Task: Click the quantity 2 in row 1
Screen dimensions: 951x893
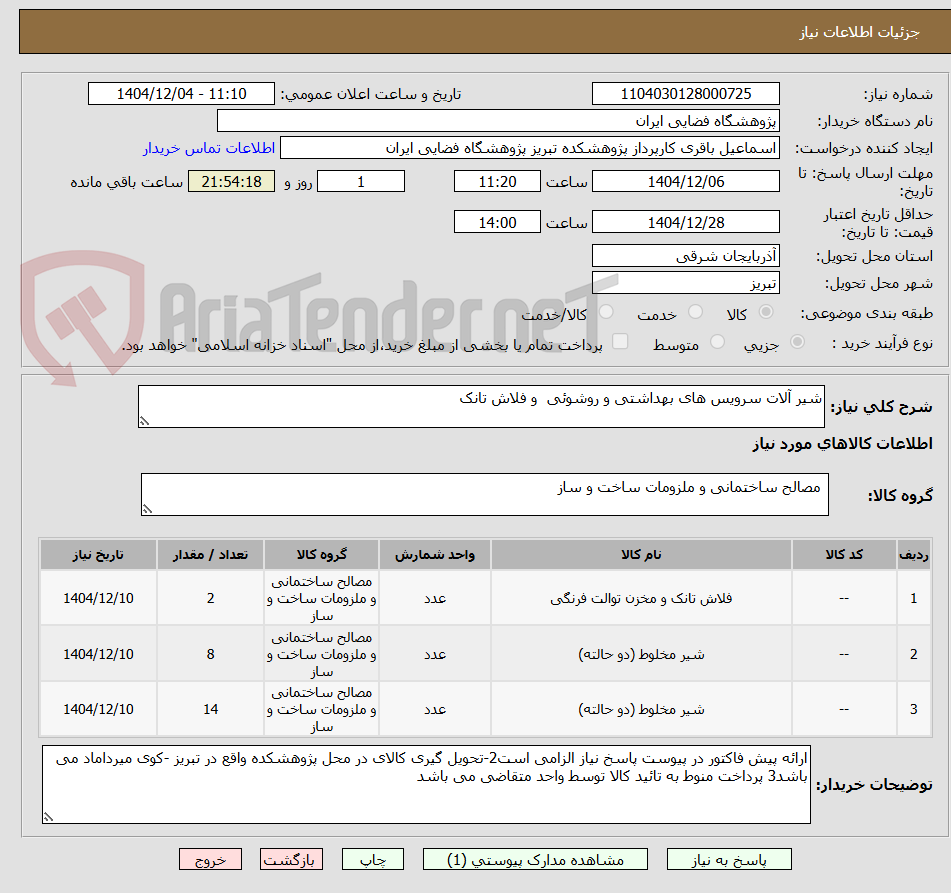Action: click(x=210, y=598)
